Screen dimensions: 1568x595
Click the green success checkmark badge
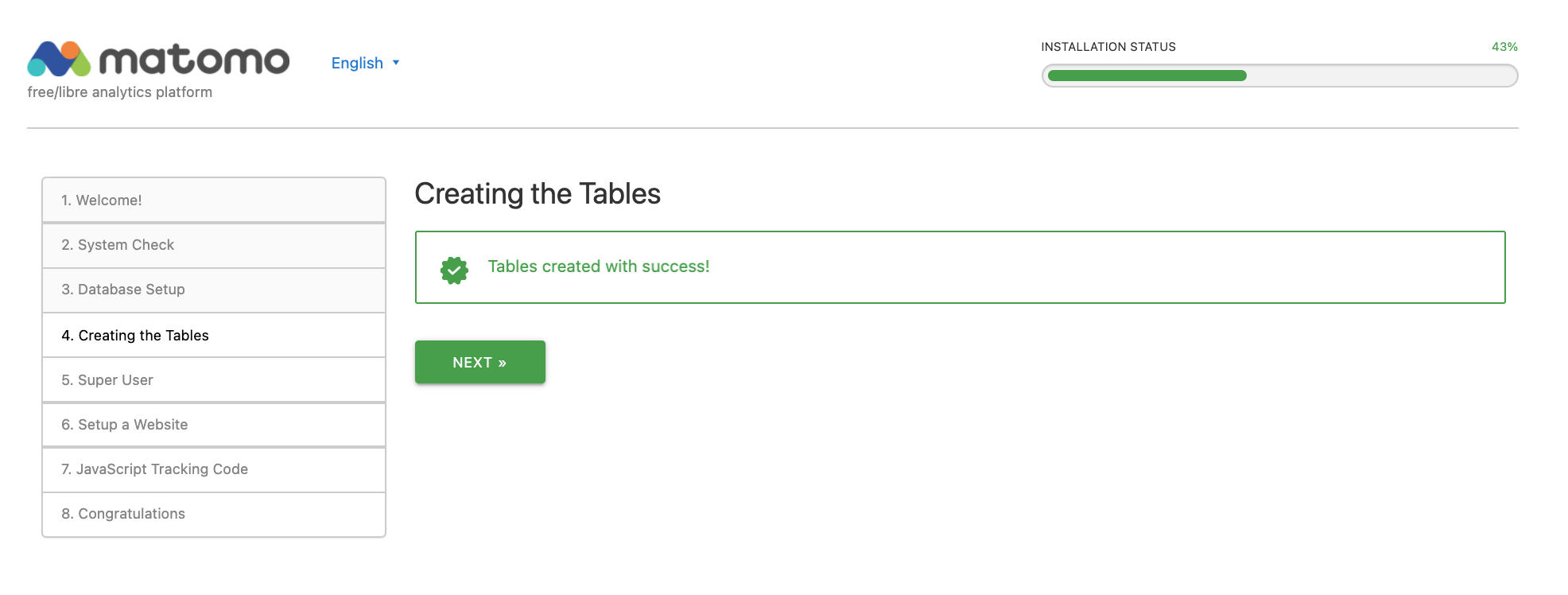coord(454,270)
